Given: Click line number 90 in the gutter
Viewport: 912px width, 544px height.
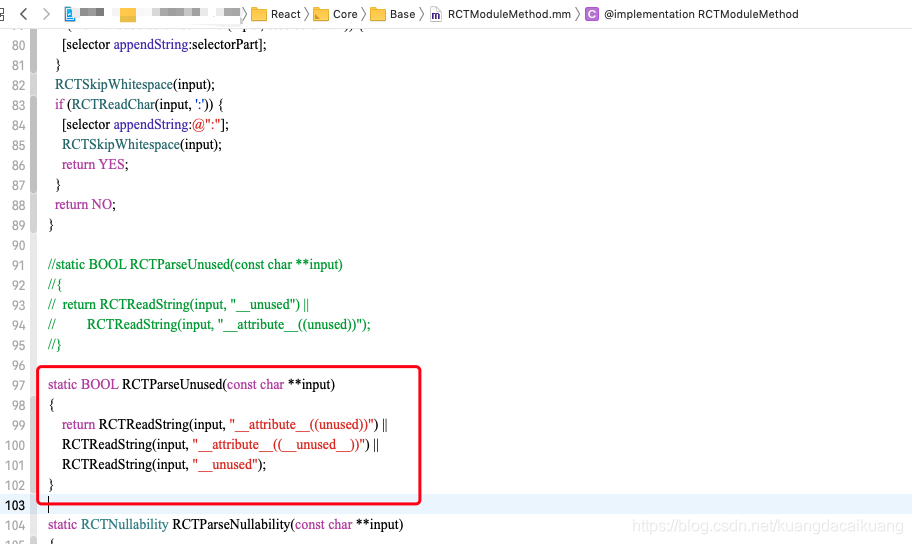Looking at the screenshot, I should [18, 246].
